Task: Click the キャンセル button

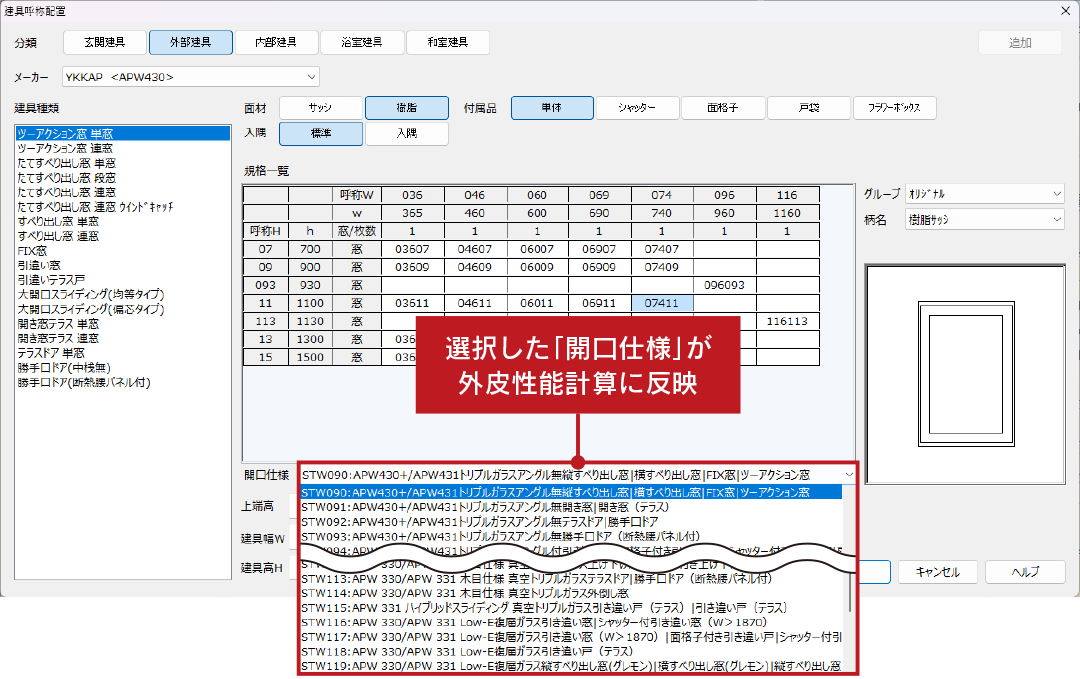Action: click(x=937, y=572)
